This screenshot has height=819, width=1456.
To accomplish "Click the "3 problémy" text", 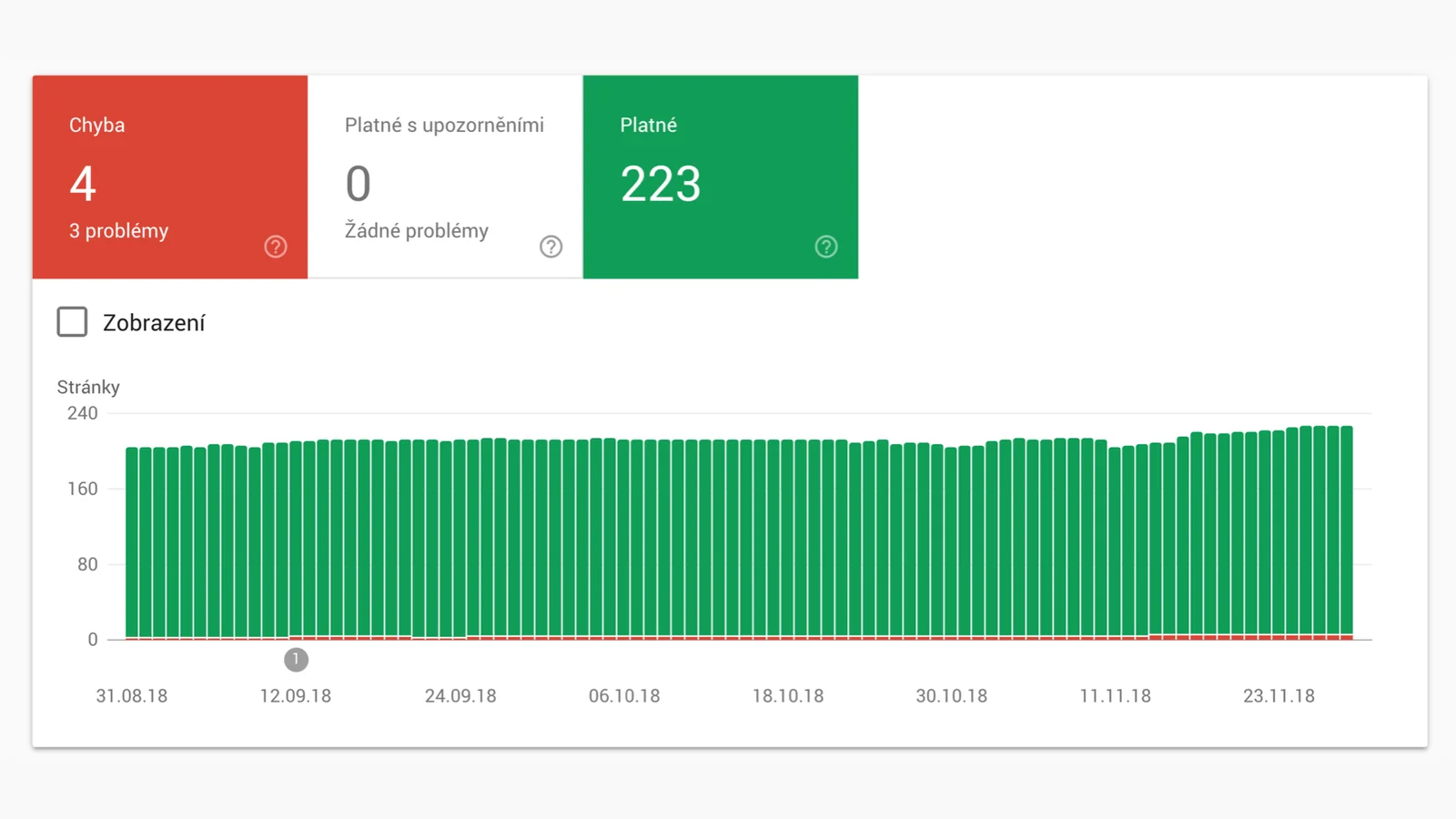I will pos(119,231).
